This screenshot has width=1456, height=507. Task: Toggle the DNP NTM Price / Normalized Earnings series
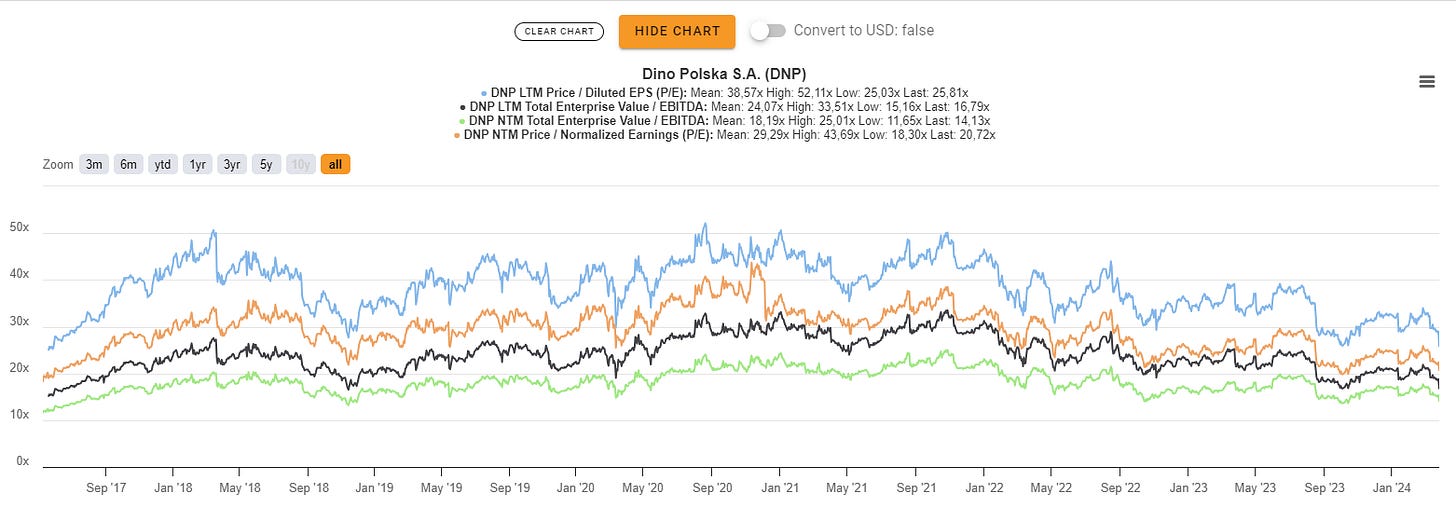point(727,134)
